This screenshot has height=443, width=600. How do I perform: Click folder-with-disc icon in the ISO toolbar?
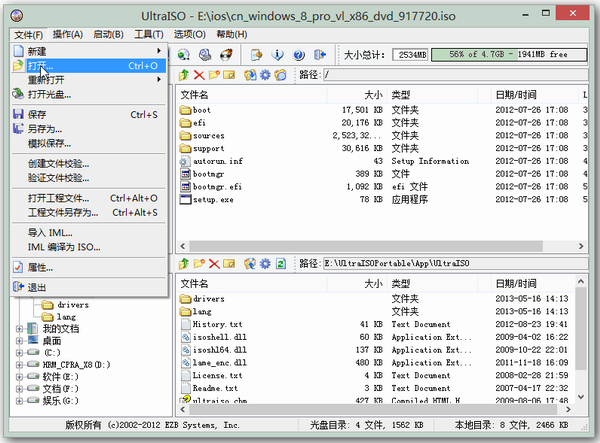pos(280,75)
